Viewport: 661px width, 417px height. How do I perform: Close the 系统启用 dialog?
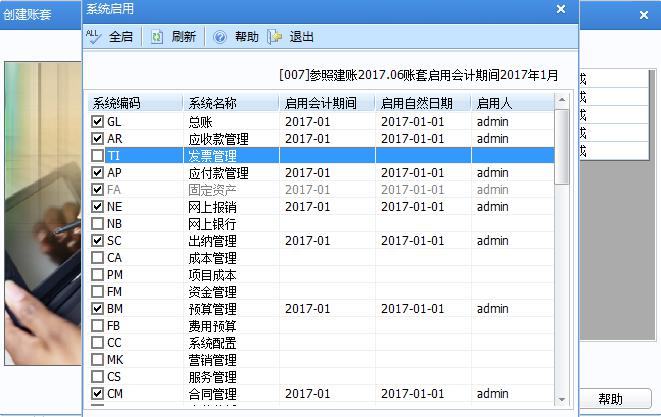click(561, 9)
